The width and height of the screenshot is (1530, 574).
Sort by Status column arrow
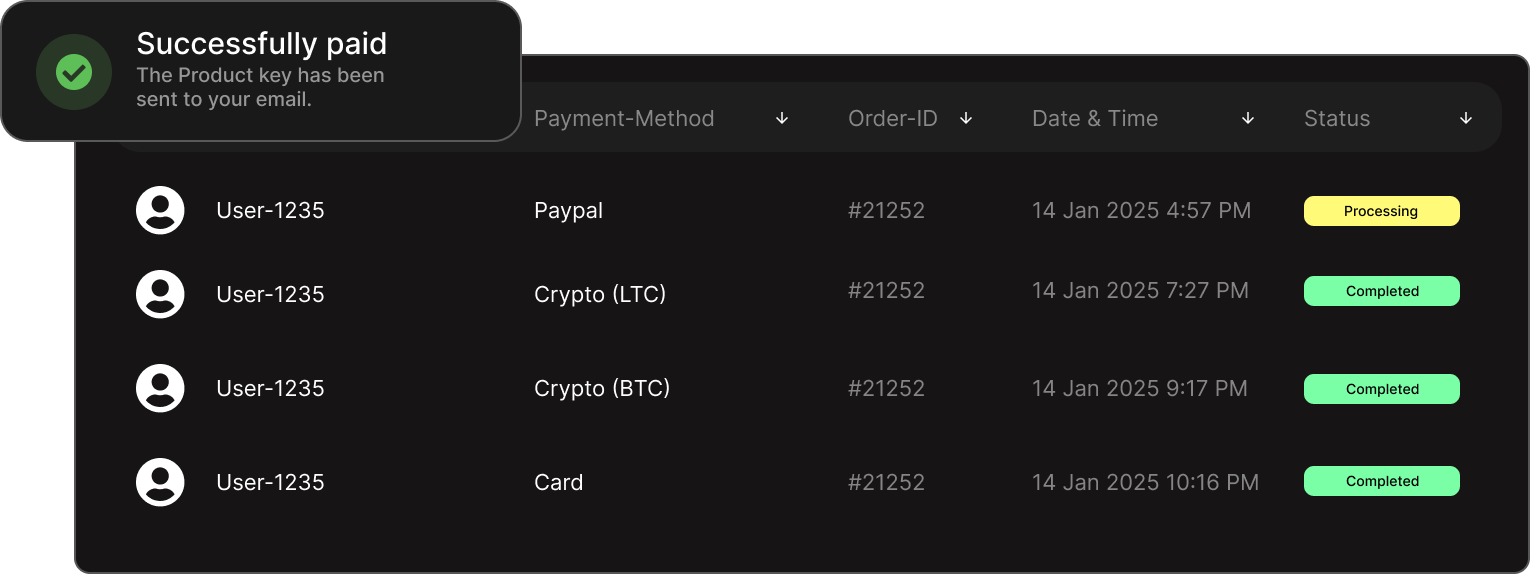[1466, 118]
